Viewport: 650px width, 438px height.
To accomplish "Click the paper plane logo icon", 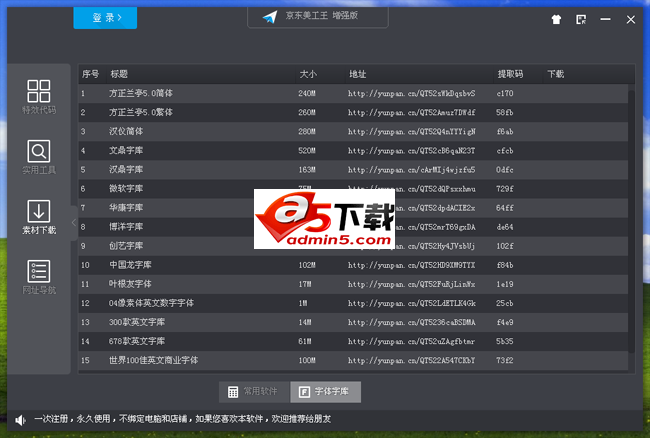I will point(270,17).
